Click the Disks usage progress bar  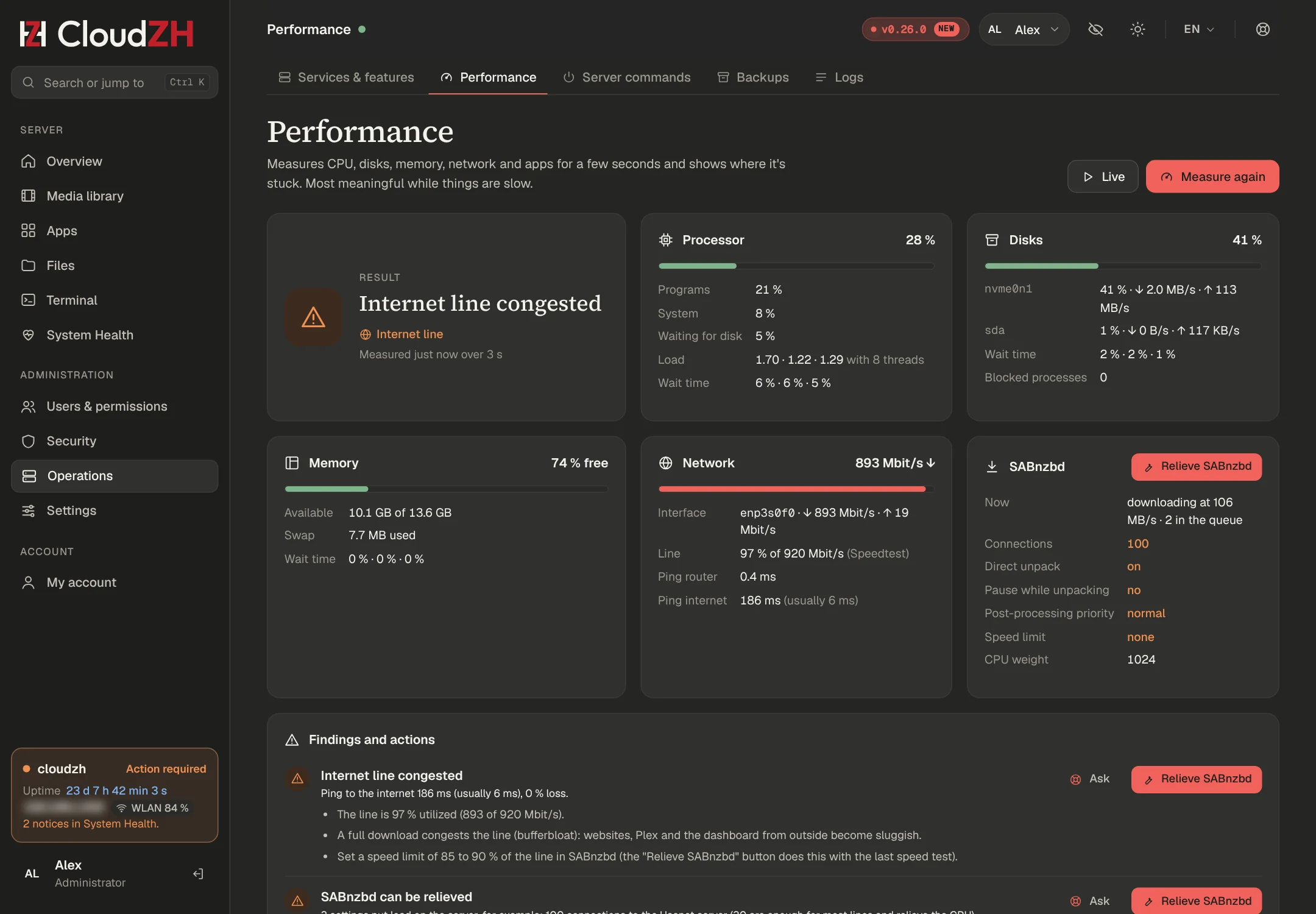[1123, 266]
